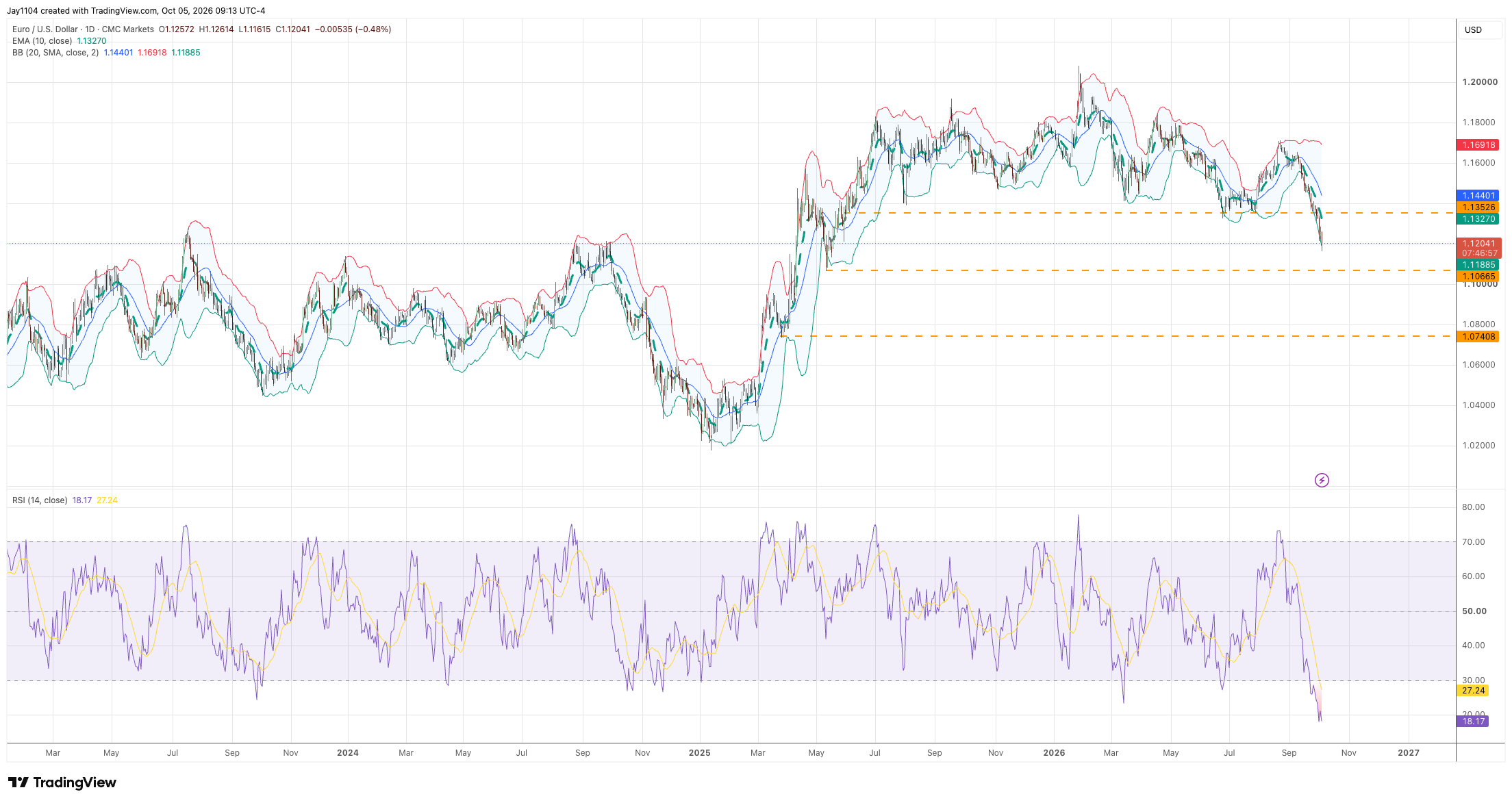Click the green 1.11885 lower band label
The width and height of the screenshot is (1512, 803).
[1478, 265]
